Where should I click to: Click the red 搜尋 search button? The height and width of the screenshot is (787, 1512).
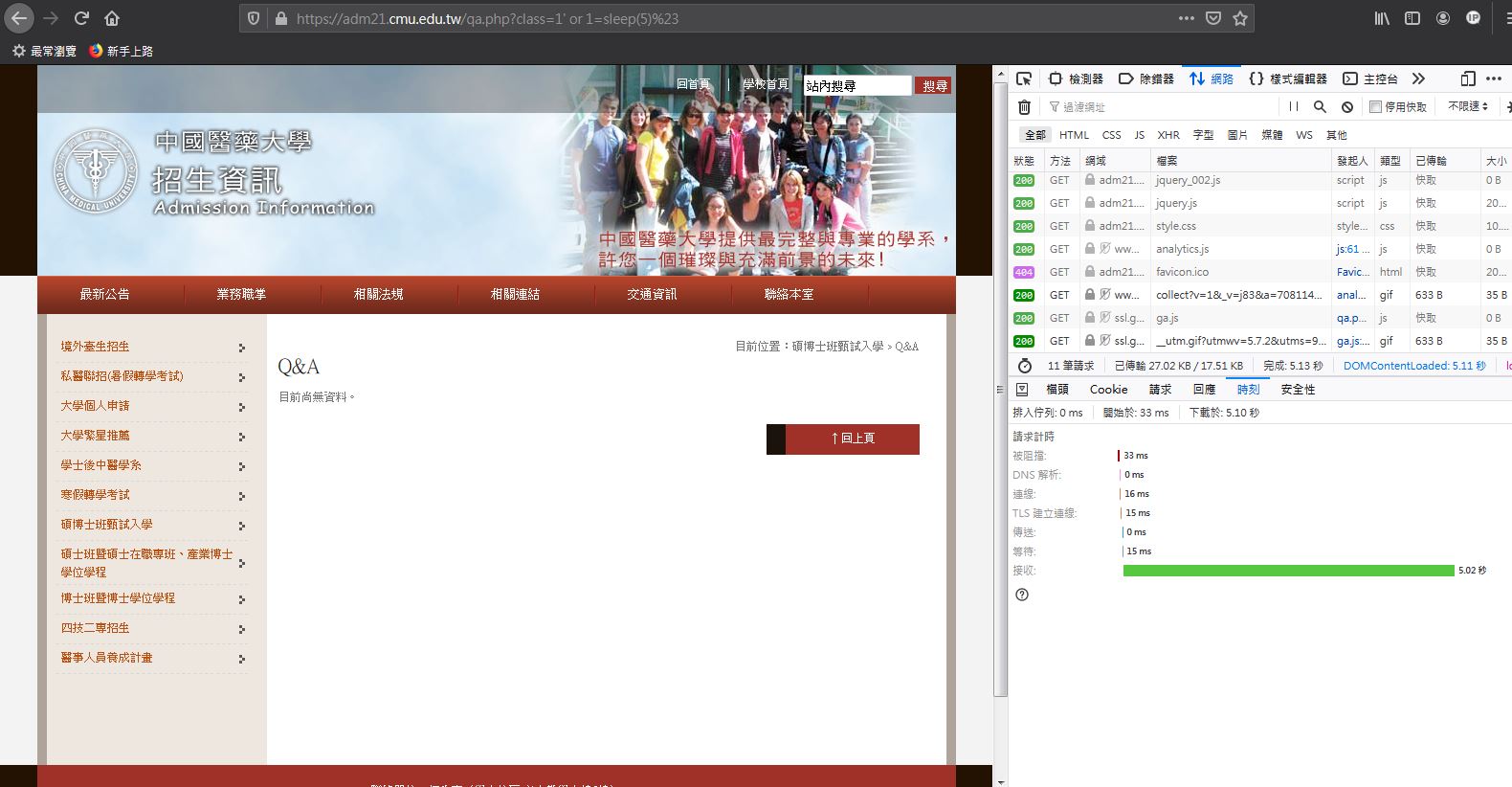click(x=934, y=86)
